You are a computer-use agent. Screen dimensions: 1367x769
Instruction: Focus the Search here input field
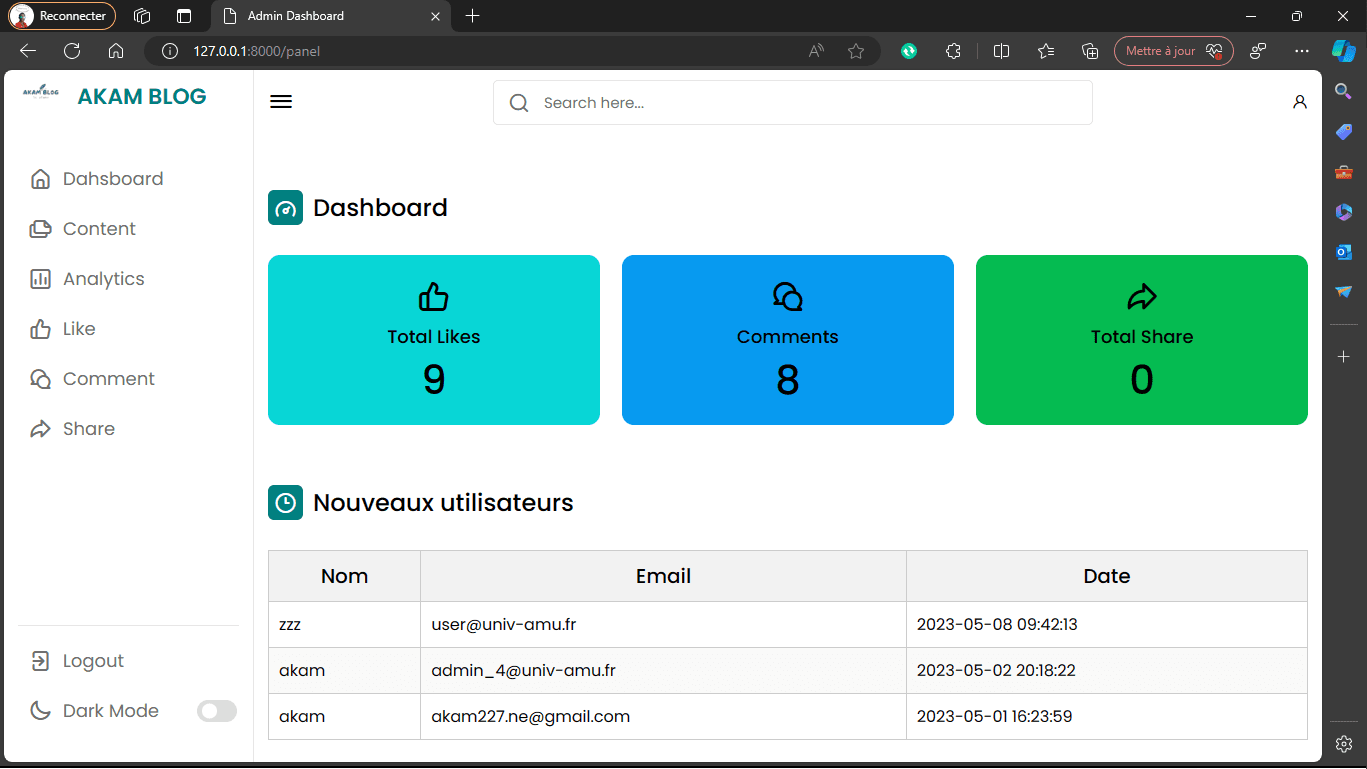(792, 103)
